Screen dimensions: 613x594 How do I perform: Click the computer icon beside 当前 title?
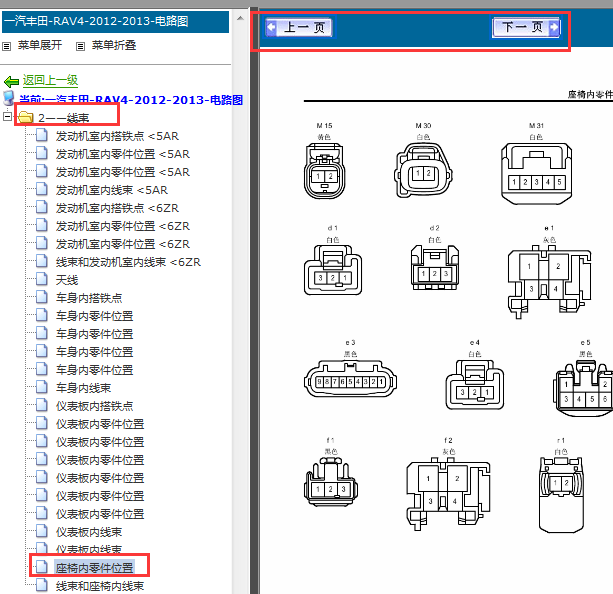pos(9,98)
